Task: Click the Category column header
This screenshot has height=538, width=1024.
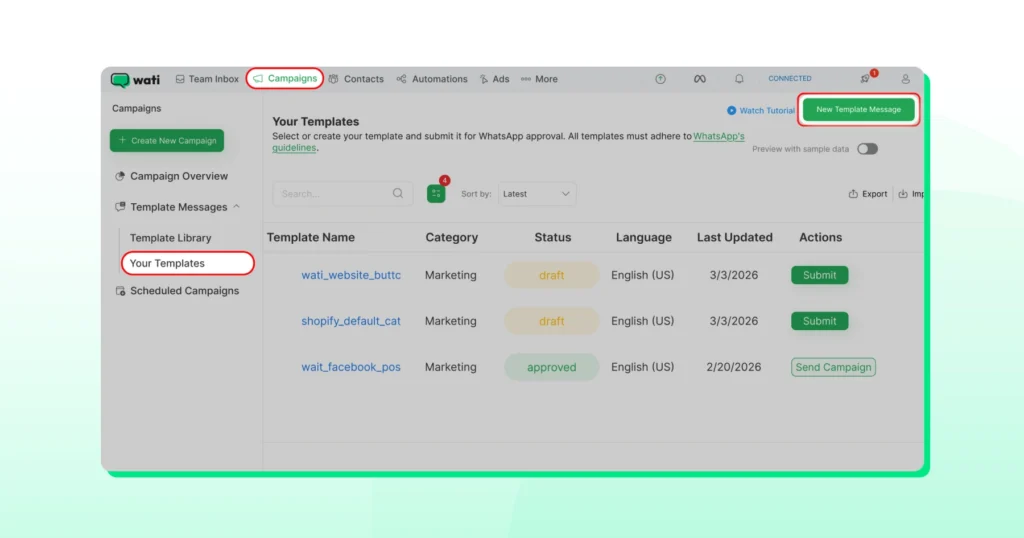Action: click(x=452, y=238)
